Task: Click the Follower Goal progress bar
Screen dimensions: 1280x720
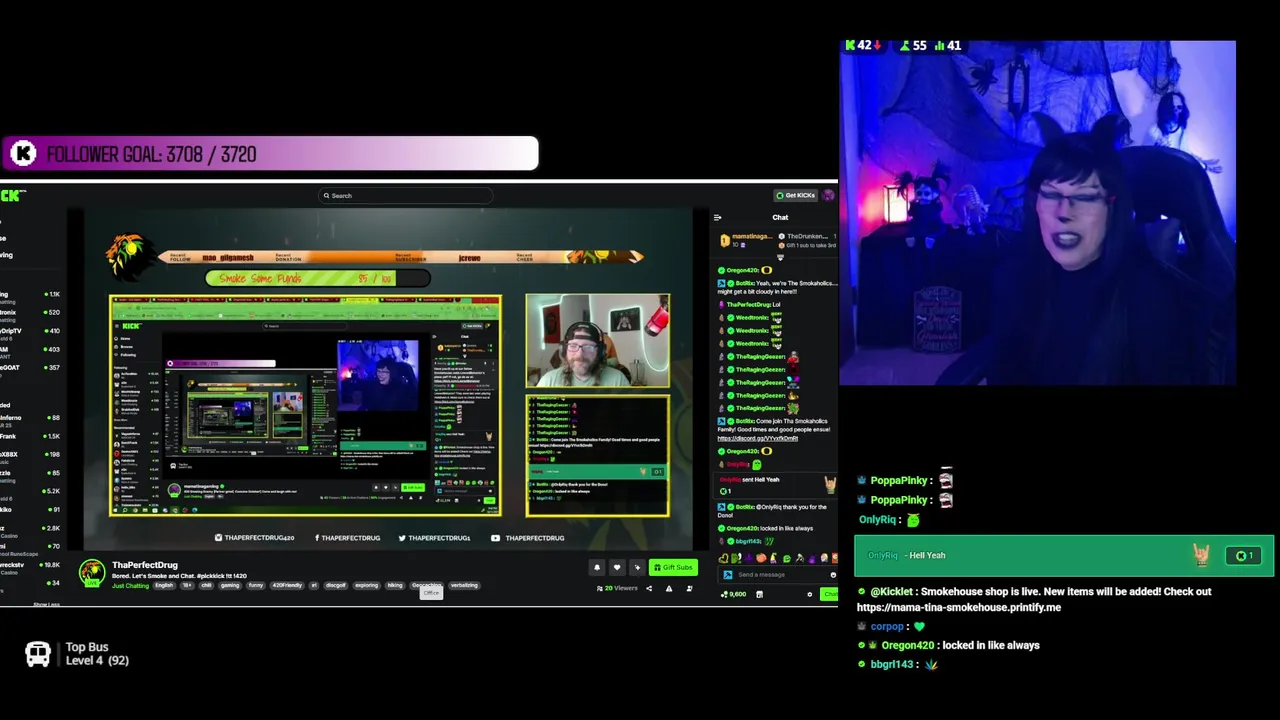Action: tap(269, 154)
